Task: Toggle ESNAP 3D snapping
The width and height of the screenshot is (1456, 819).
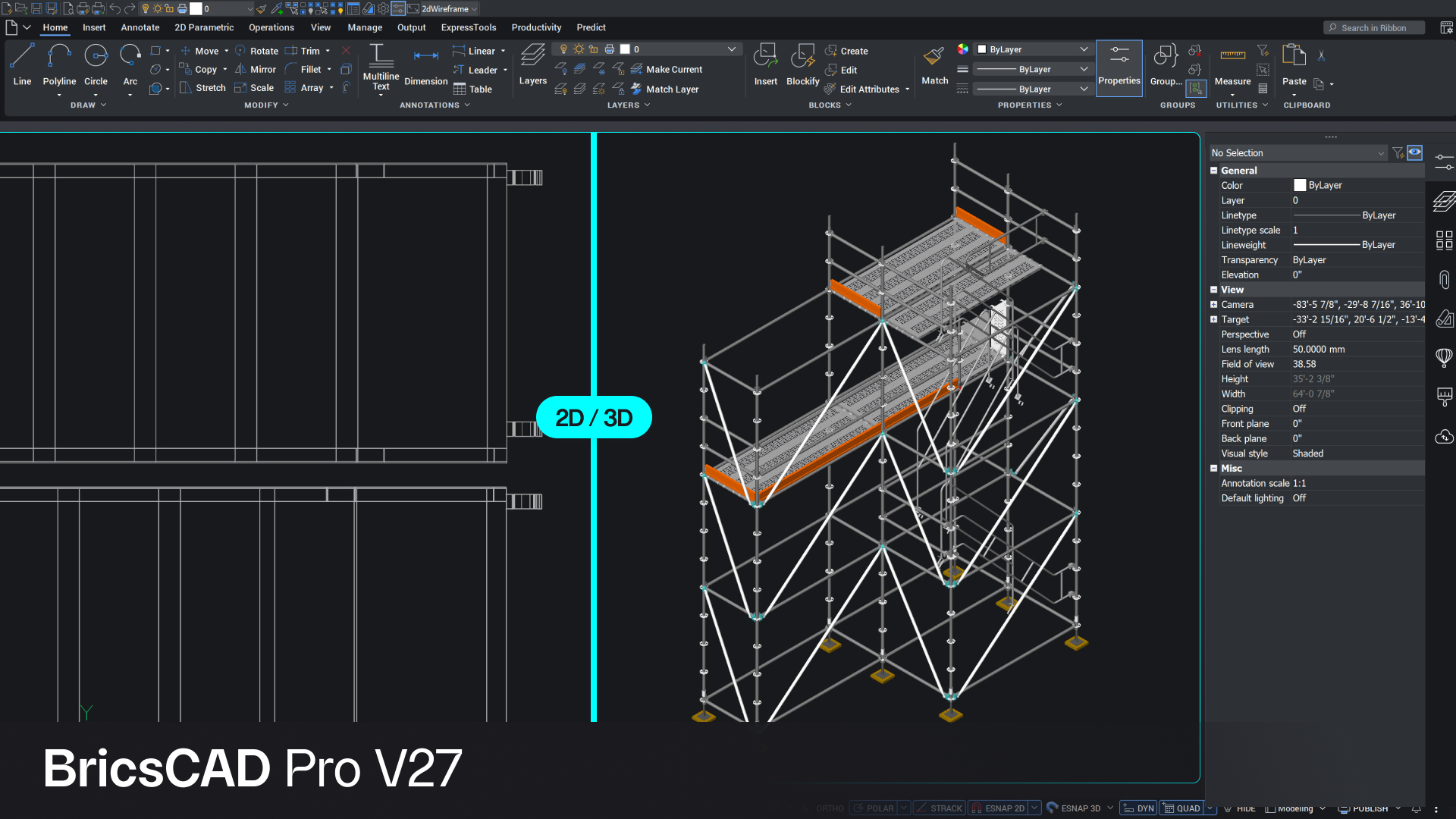Action: [1074, 808]
